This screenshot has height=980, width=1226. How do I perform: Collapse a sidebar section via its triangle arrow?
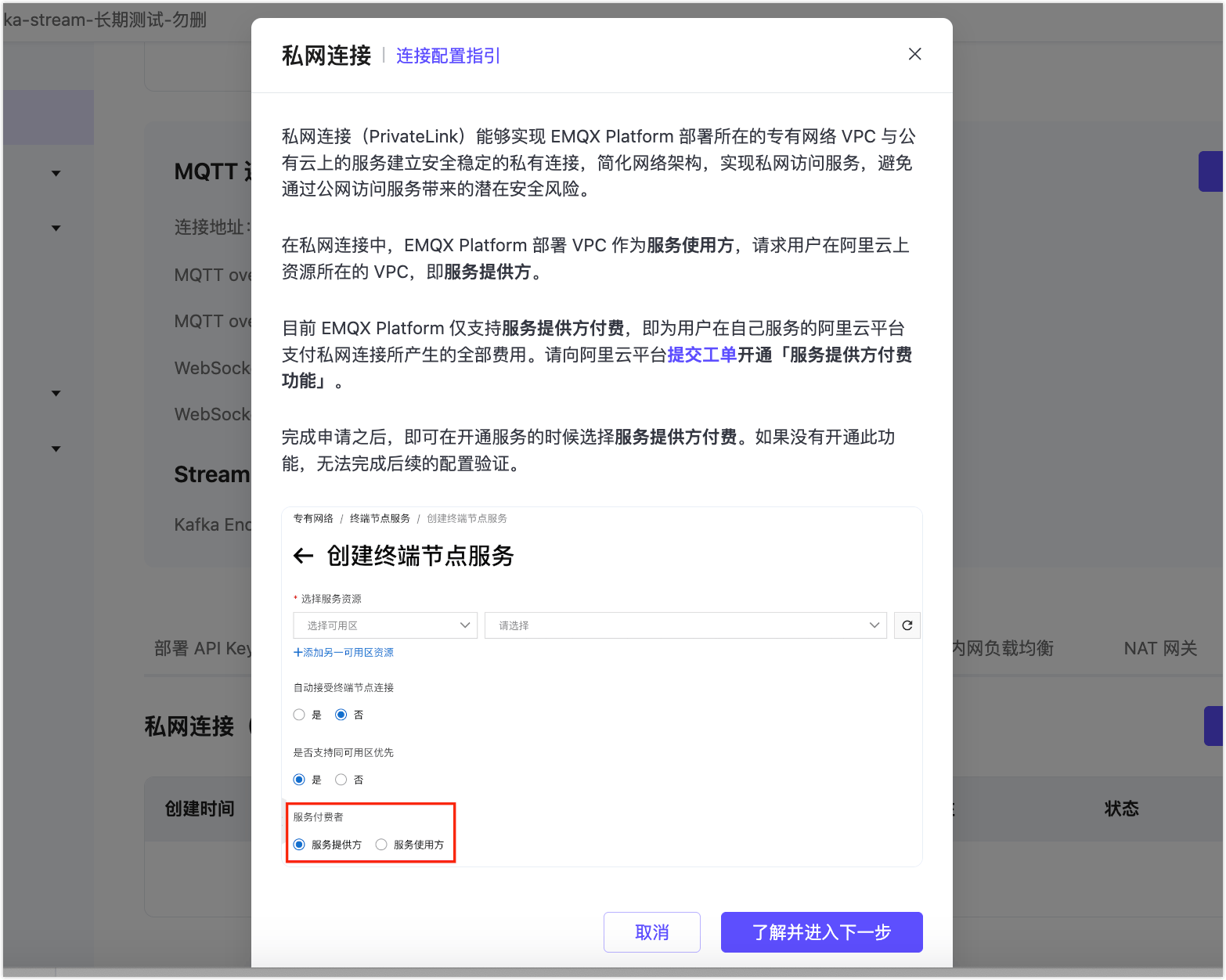tap(56, 173)
